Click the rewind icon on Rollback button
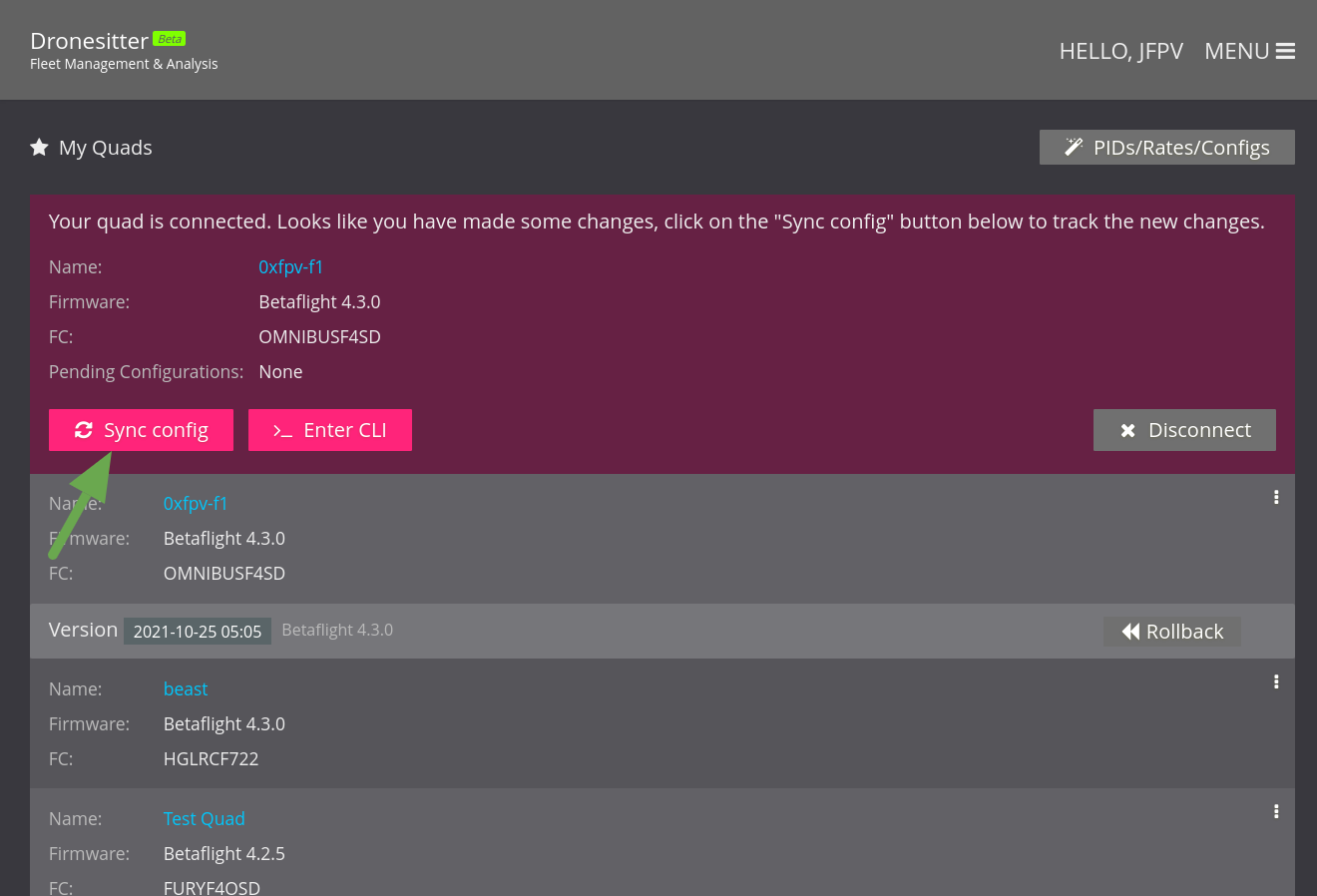Image resolution: width=1317 pixels, height=896 pixels. point(1130,632)
